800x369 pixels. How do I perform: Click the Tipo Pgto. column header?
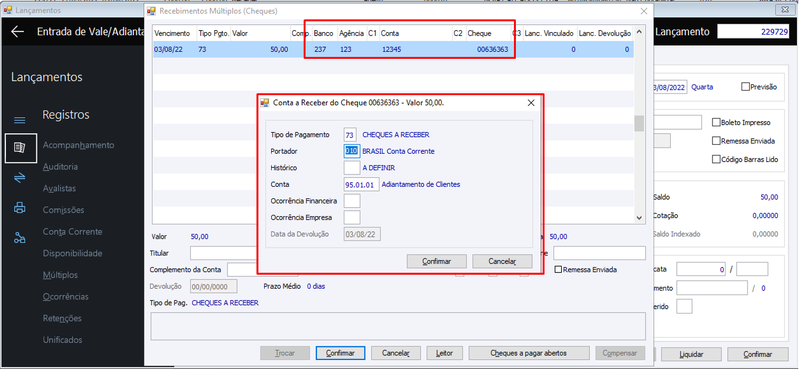pyautogui.click(x=213, y=33)
